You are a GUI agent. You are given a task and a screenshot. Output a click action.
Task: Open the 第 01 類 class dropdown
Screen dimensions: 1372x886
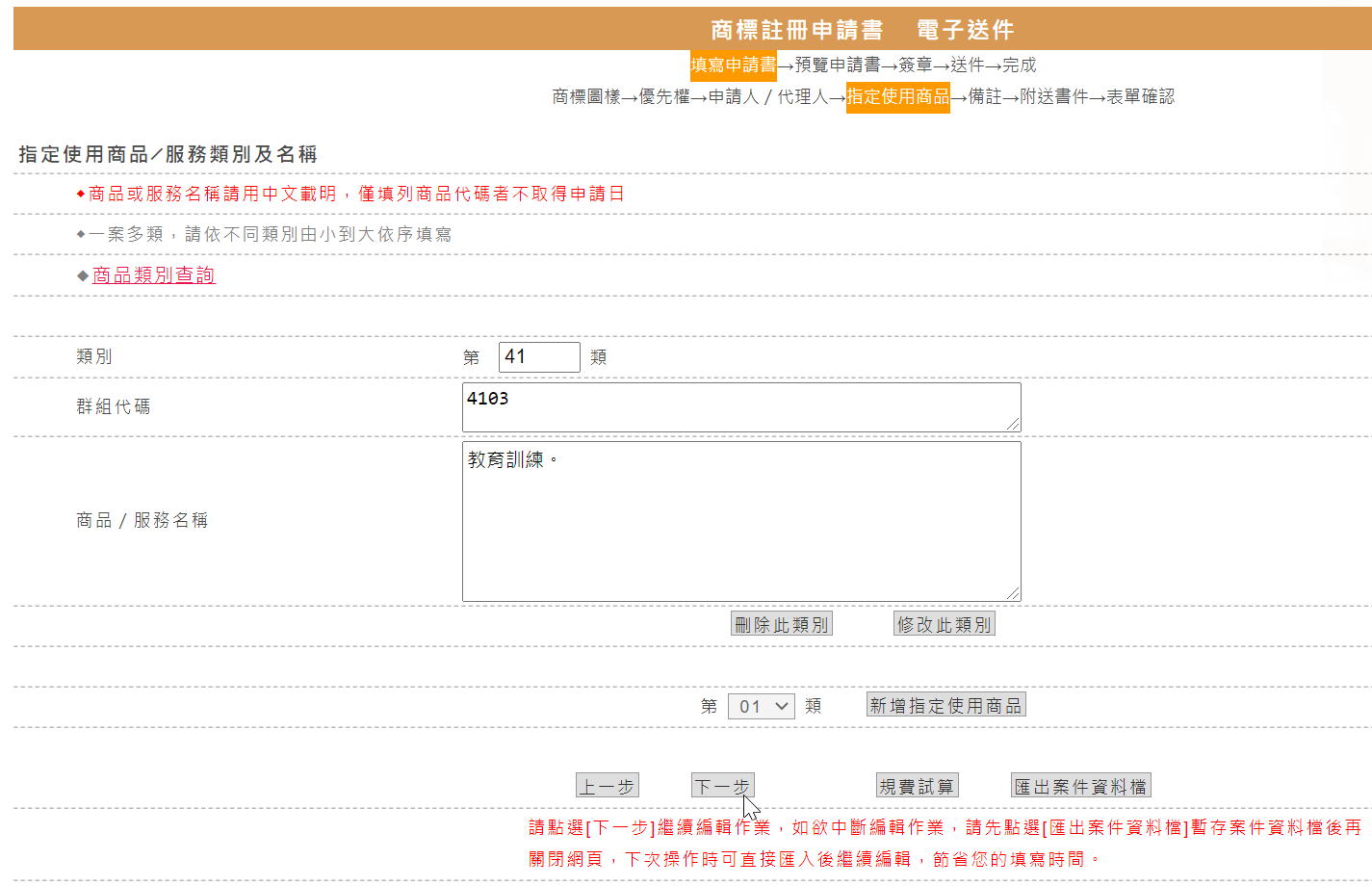pyautogui.click(x=761, y=706)
